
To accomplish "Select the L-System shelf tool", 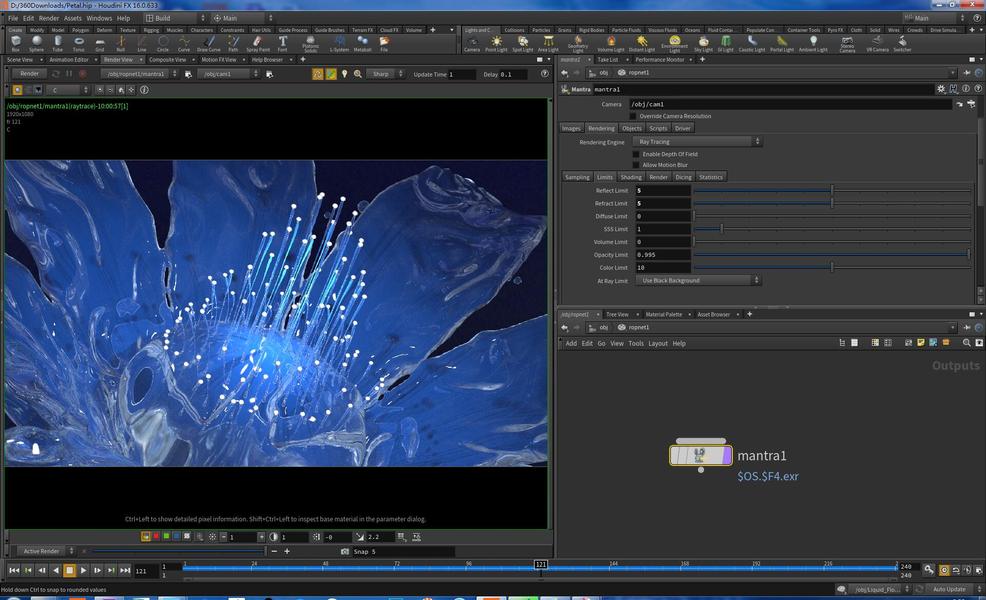I will pyautogui.click(x=340, y=43).
